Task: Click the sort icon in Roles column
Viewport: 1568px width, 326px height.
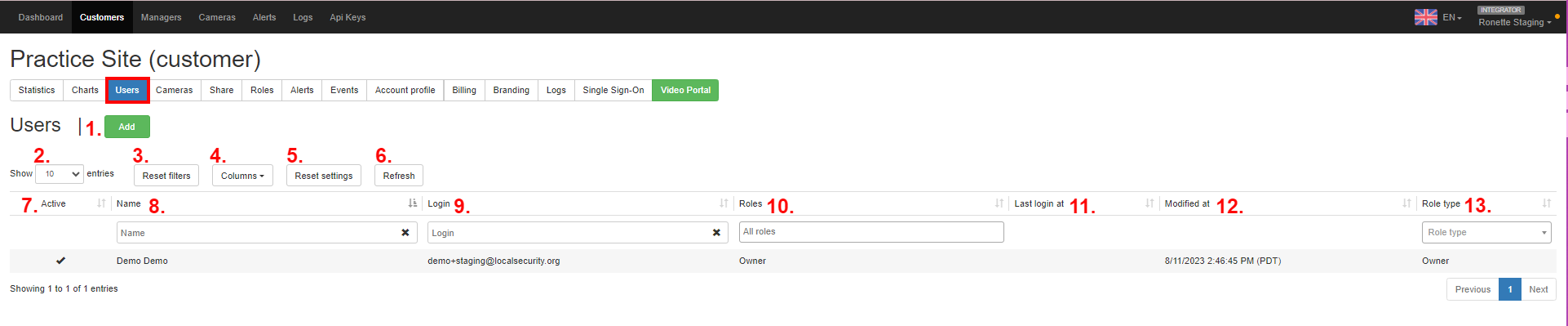Action: (x=999, y=203)
